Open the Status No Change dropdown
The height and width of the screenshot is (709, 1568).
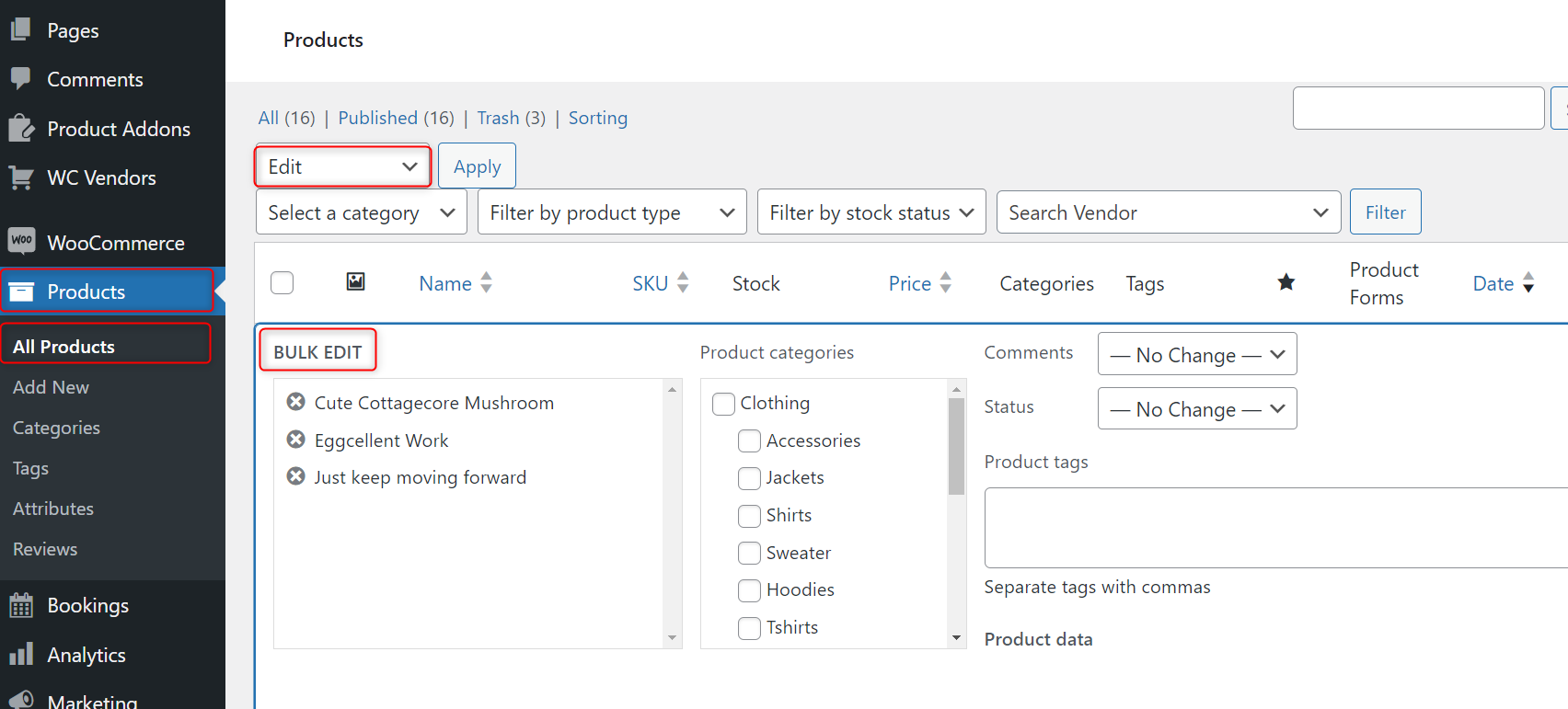pyautogui.click(x=1196, y=408)
